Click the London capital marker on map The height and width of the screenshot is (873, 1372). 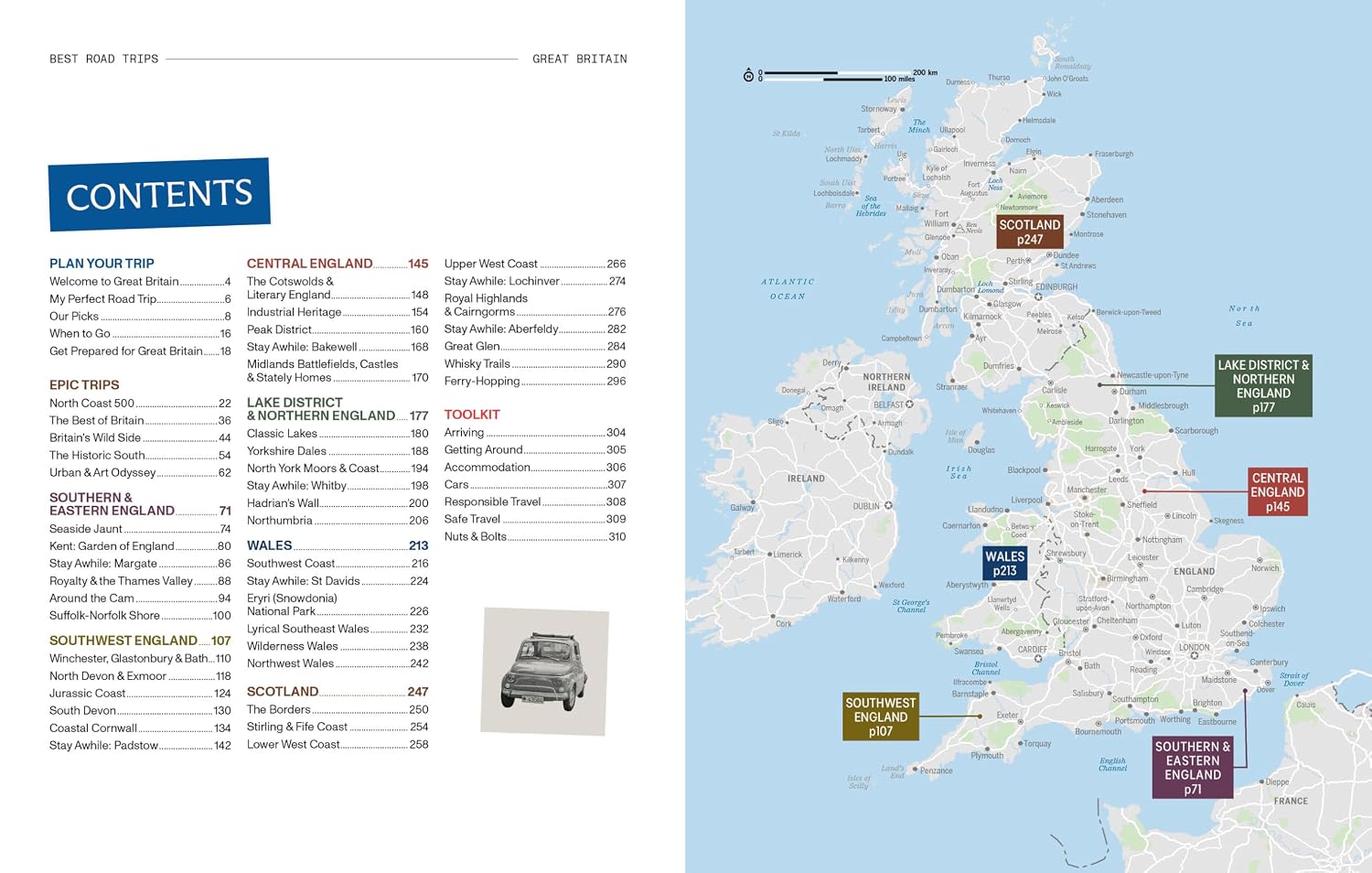[1193, 657]
